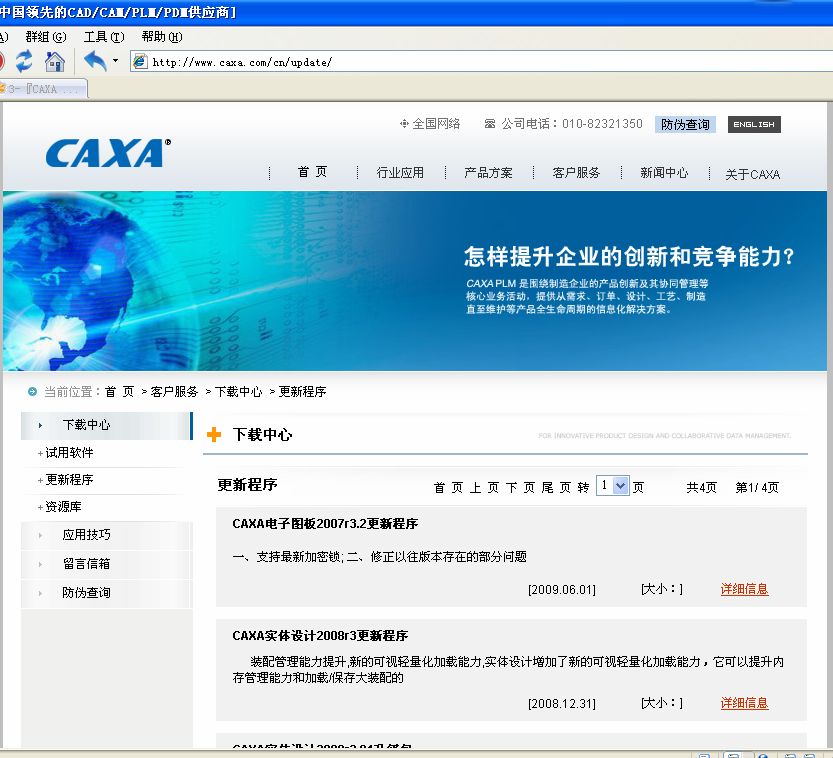Click CAXA电子图板2007r3.2更新程序 title
The width and height of the screenshot is (833, 758).
pos(325,524)
